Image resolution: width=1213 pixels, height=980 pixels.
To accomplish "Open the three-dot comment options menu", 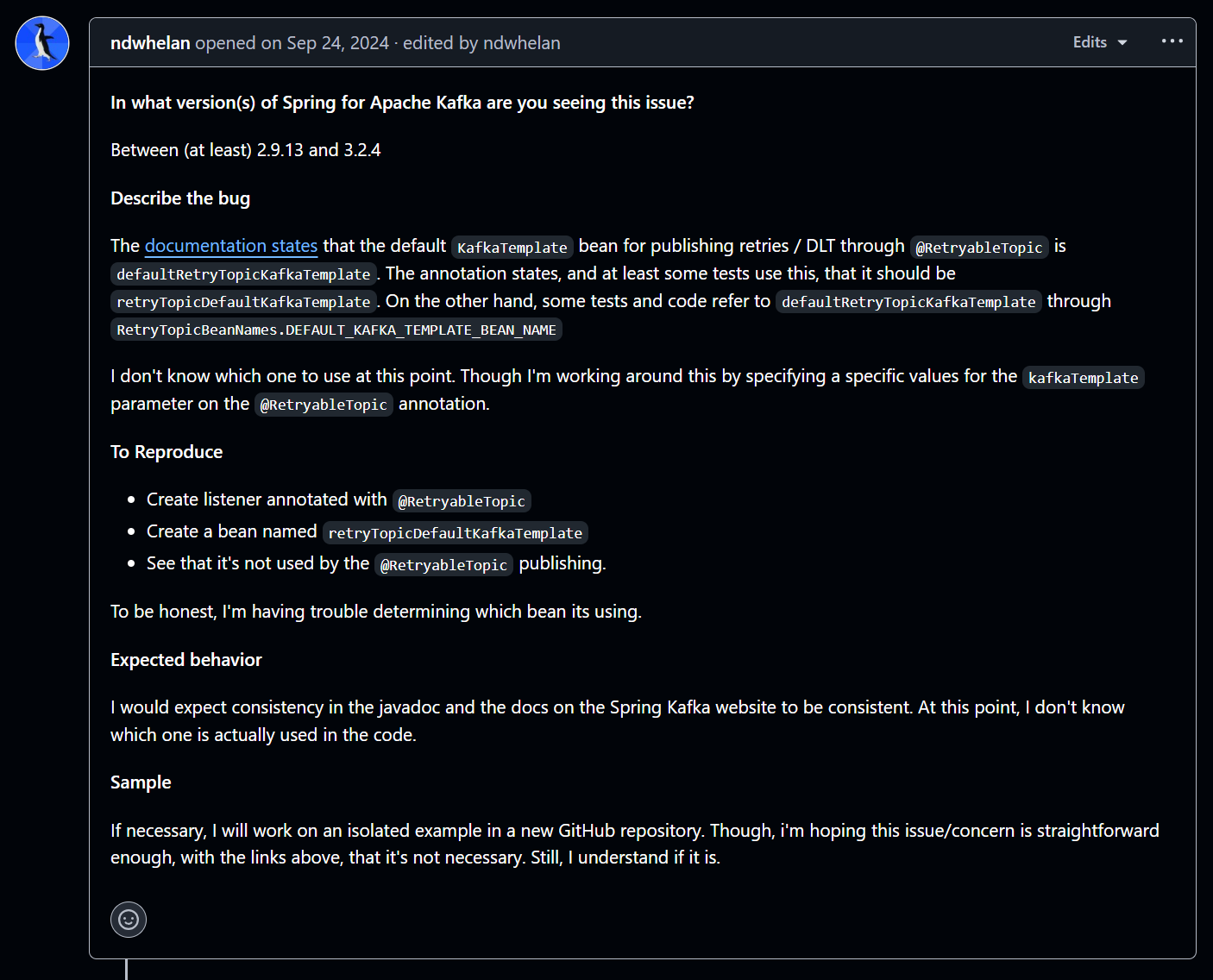I will tap(1172, 41).
